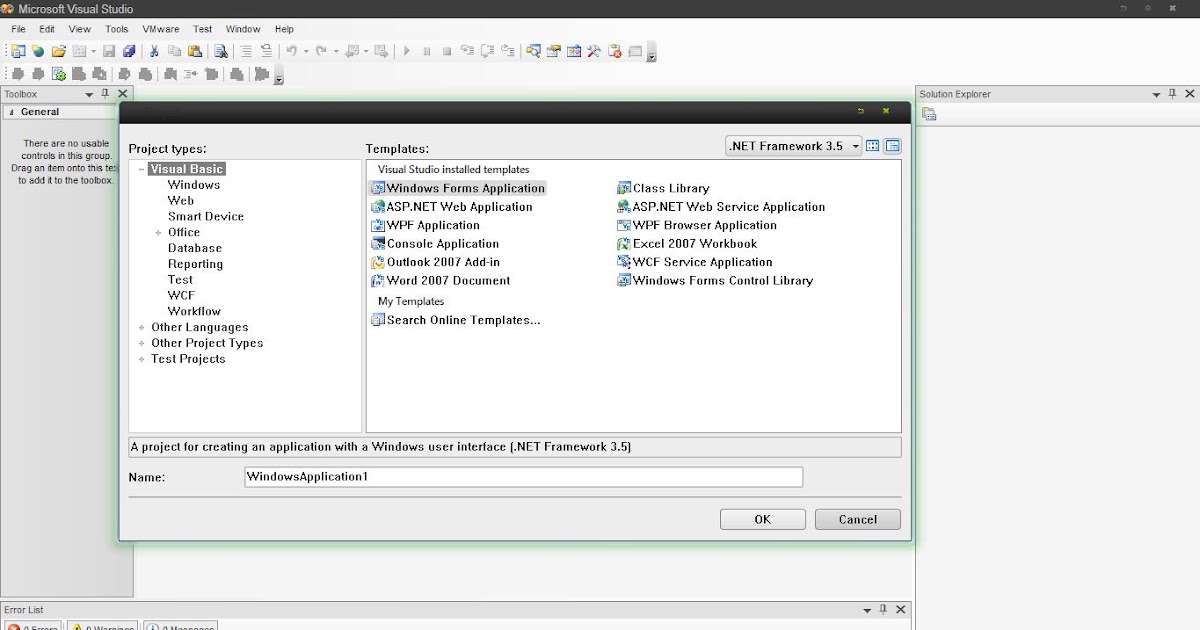Click the Properties icon in Solution Explorer
The width and height of the screenshot is (1200, 630).
(x=929, y=114)
